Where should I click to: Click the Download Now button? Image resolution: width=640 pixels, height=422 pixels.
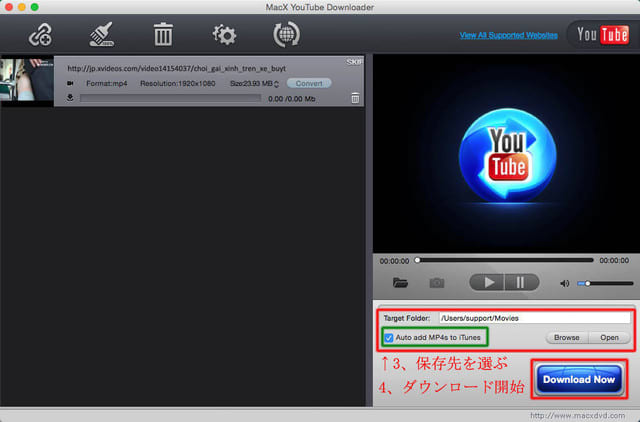[x=579, y=379]
